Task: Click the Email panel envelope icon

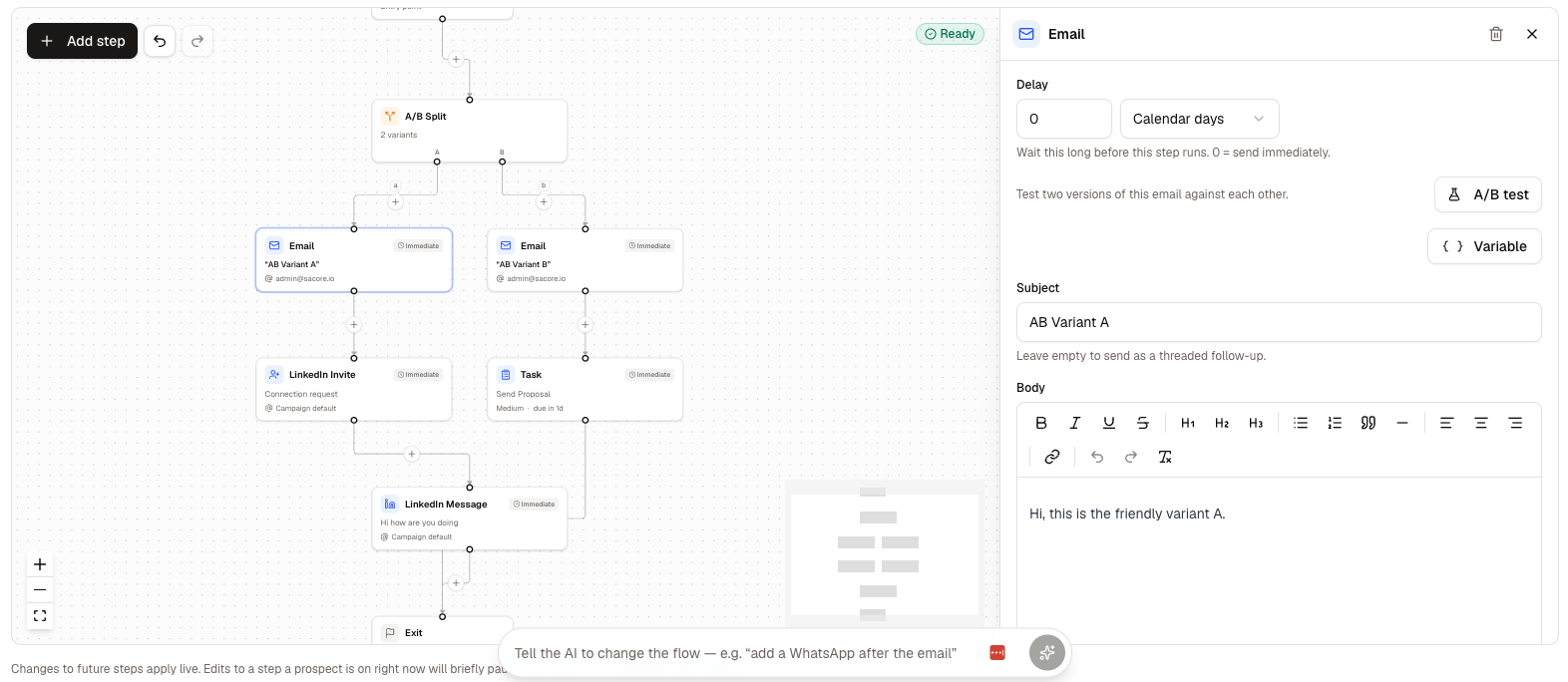Action: point(1026,34)
